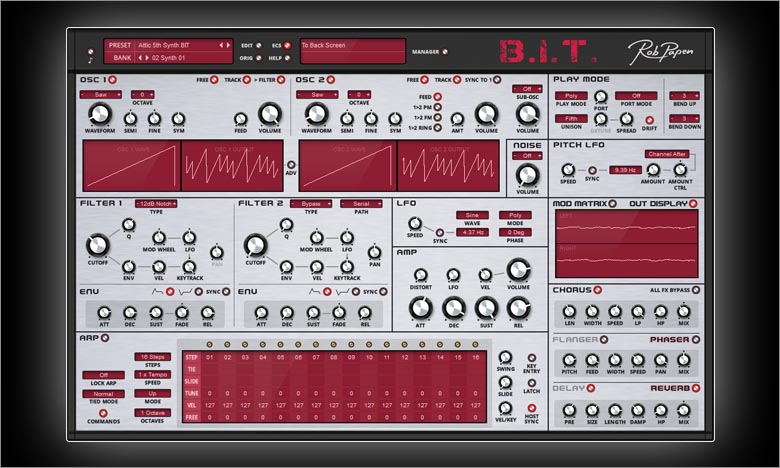The height and width of the screenshot is (468, 780).
Task: Click the Reverb SIZE knob
Action: point(591,410)
